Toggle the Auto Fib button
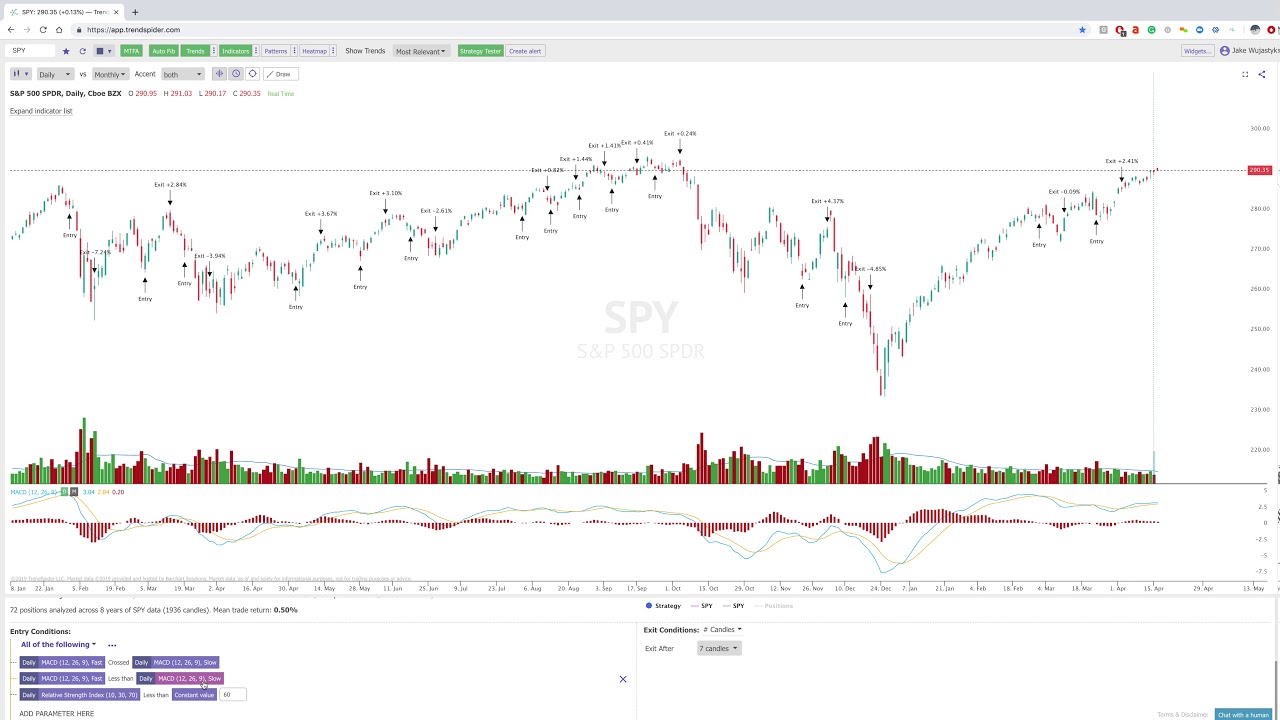Screen dimensions: 1280x720 coord(163,51)
